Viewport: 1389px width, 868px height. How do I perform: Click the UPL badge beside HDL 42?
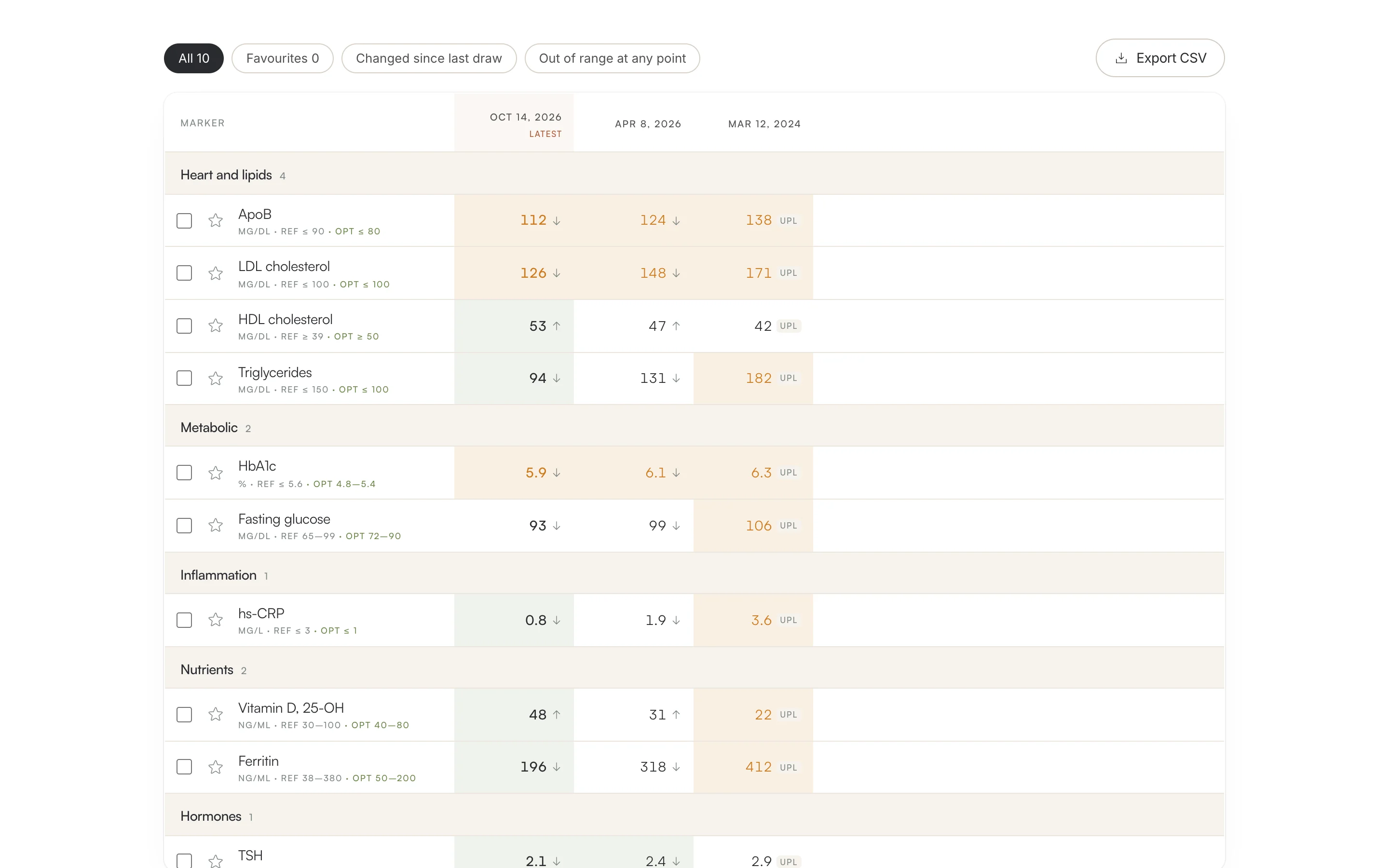click(x=789, y=326)
